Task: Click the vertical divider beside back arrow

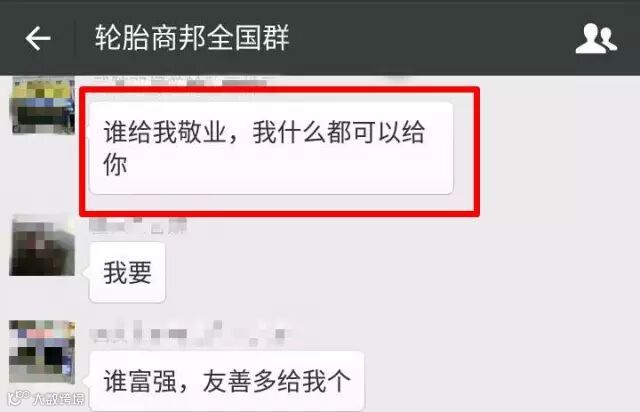Action: point(75,38)
